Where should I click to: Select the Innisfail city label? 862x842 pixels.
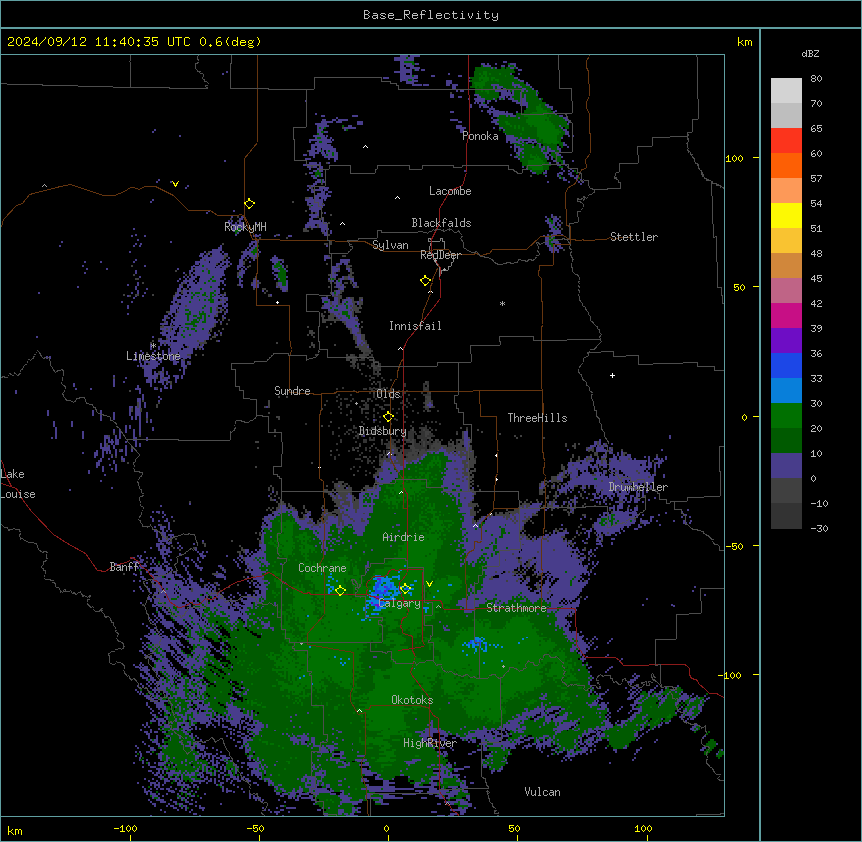415,326
